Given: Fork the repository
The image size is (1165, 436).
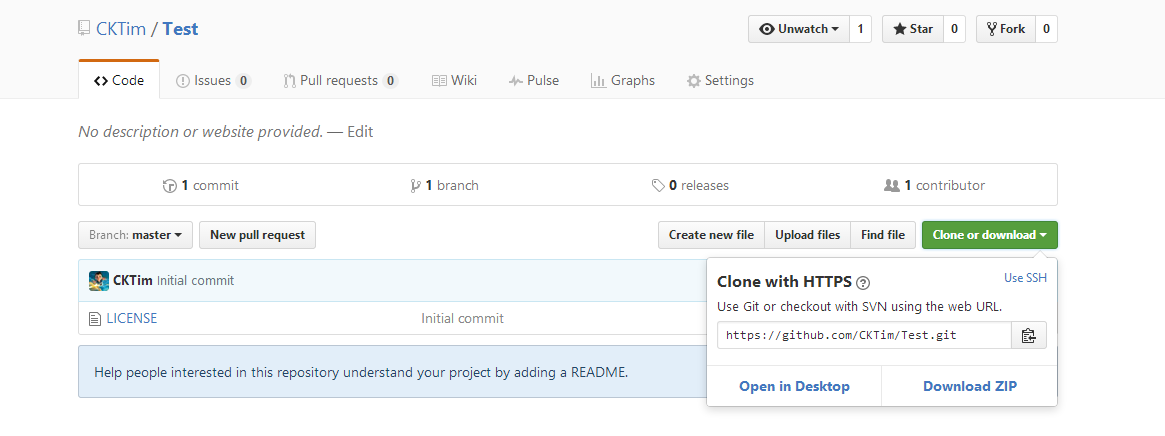Looking at the screenshot, I should tap(1006, 29).
